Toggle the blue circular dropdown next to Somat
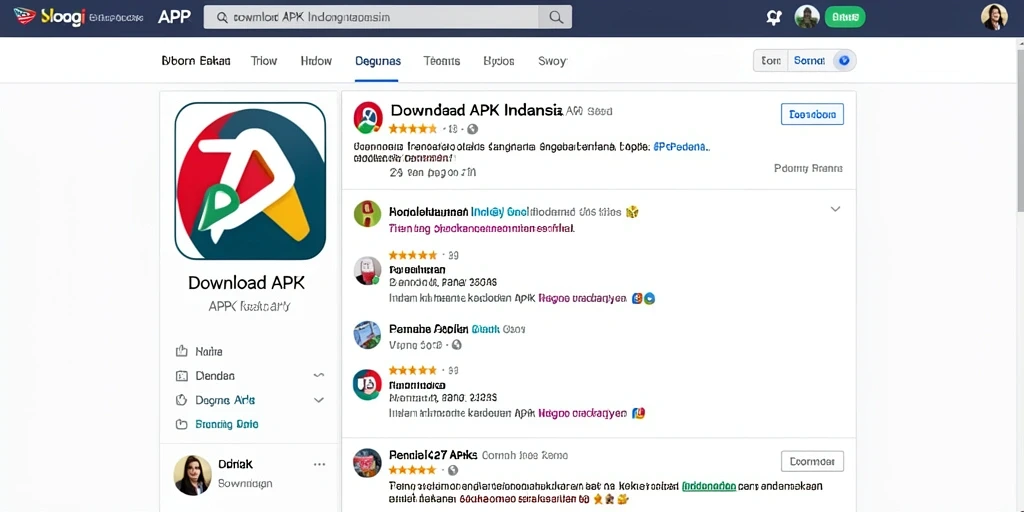 (844, 61)
